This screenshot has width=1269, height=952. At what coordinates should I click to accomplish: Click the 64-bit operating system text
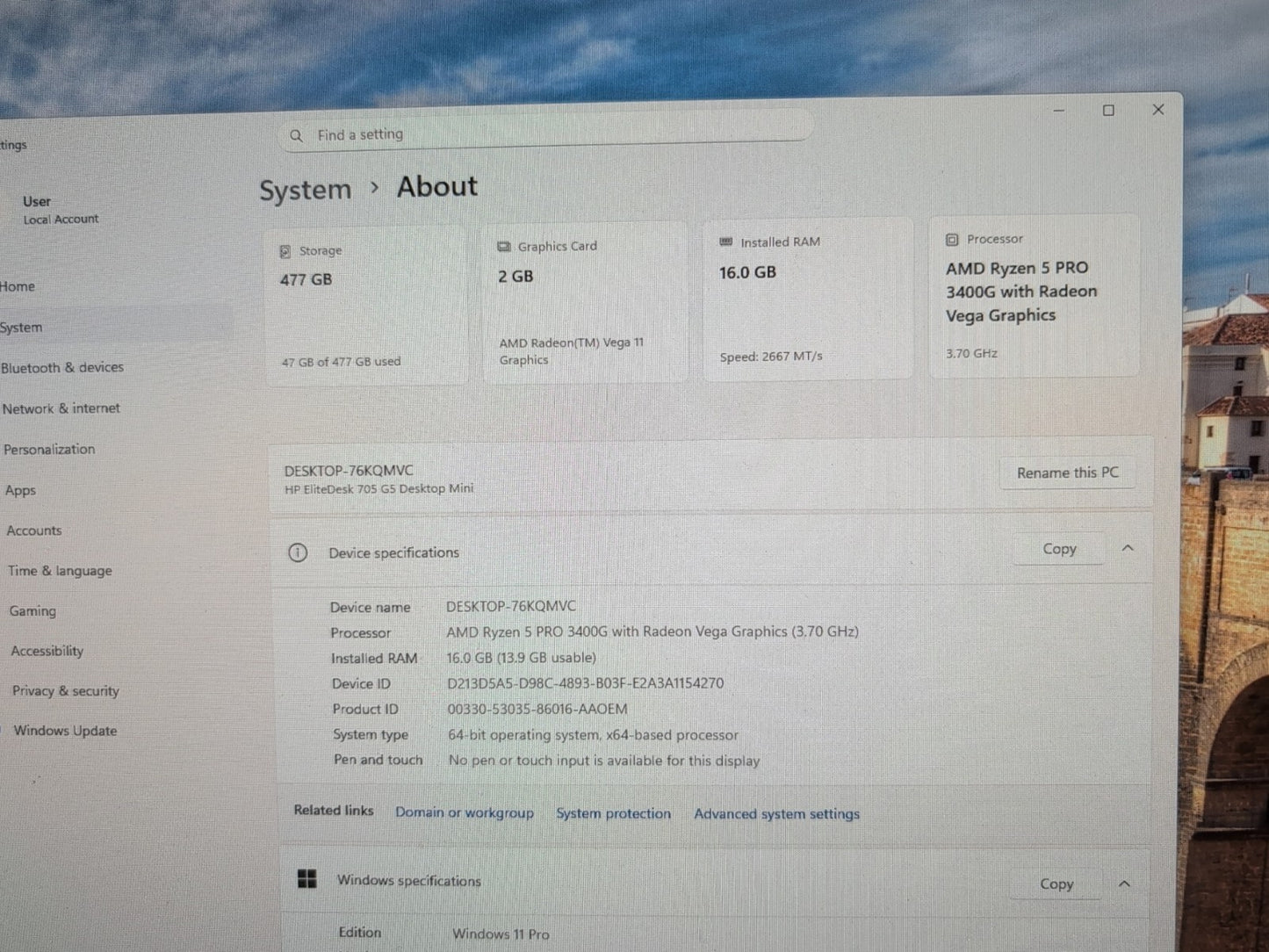coord(593,735)
